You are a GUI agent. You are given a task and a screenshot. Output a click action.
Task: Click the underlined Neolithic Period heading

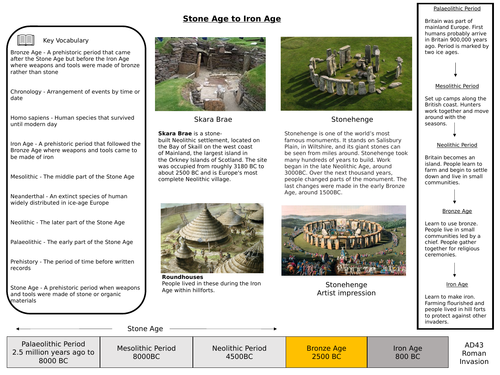click(457, 145)
